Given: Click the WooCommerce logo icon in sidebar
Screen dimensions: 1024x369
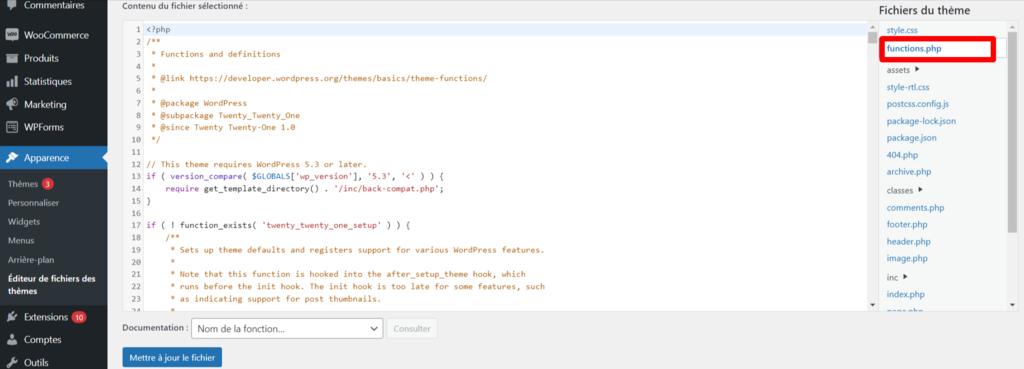Looking at the screenshot, I should (11, 35).
